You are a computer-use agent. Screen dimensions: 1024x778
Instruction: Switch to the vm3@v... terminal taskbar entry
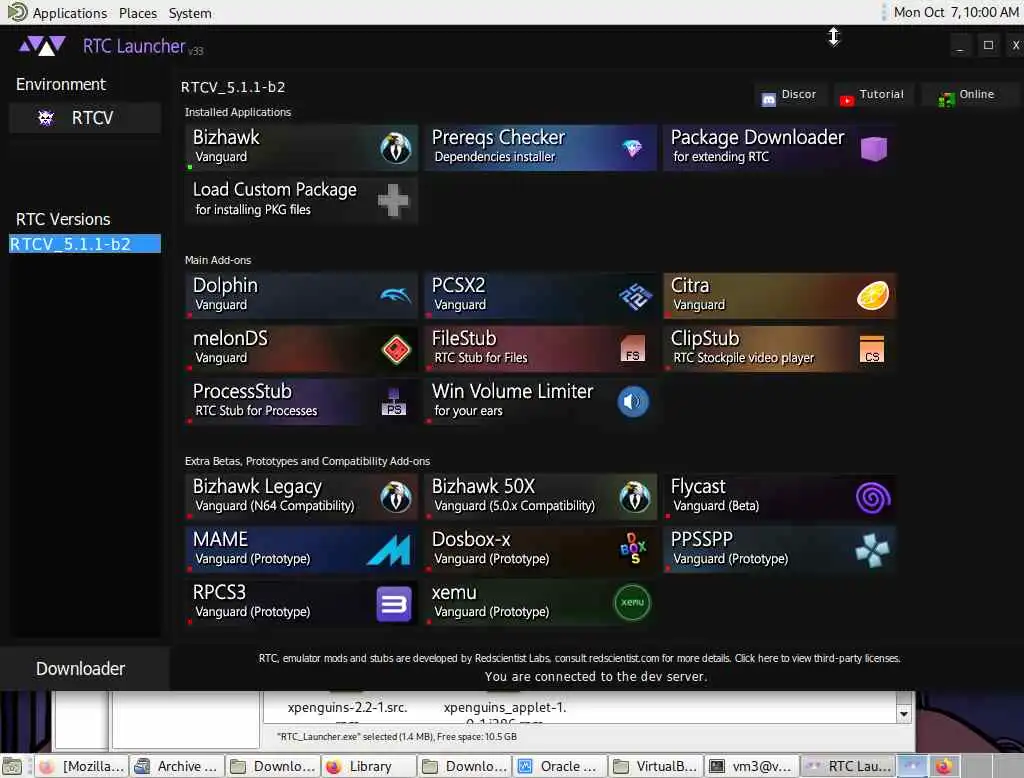[752, 766]
